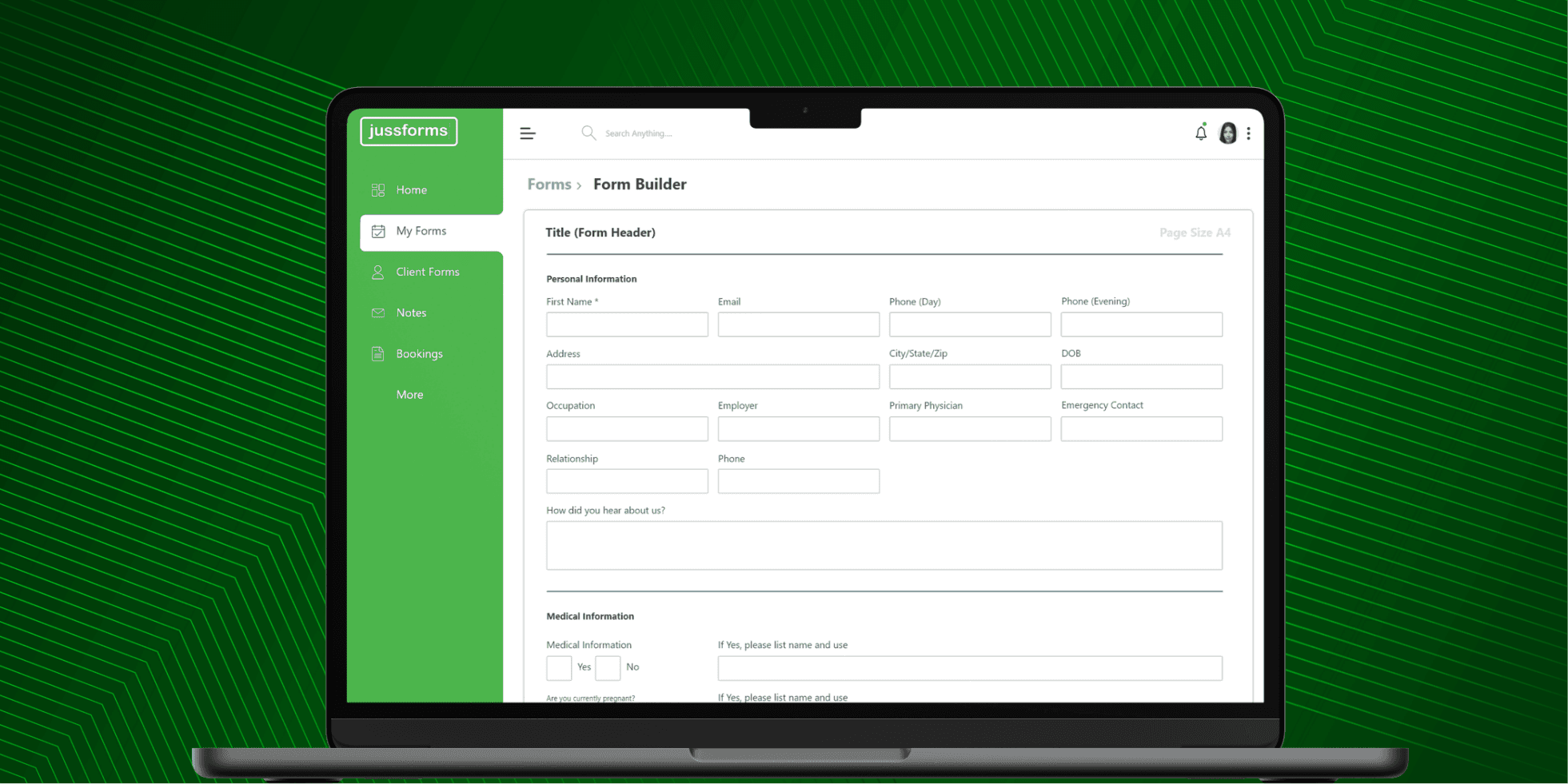Click the jussforms logo
The image size is (1568, 784).
click(x=409, y=131)
